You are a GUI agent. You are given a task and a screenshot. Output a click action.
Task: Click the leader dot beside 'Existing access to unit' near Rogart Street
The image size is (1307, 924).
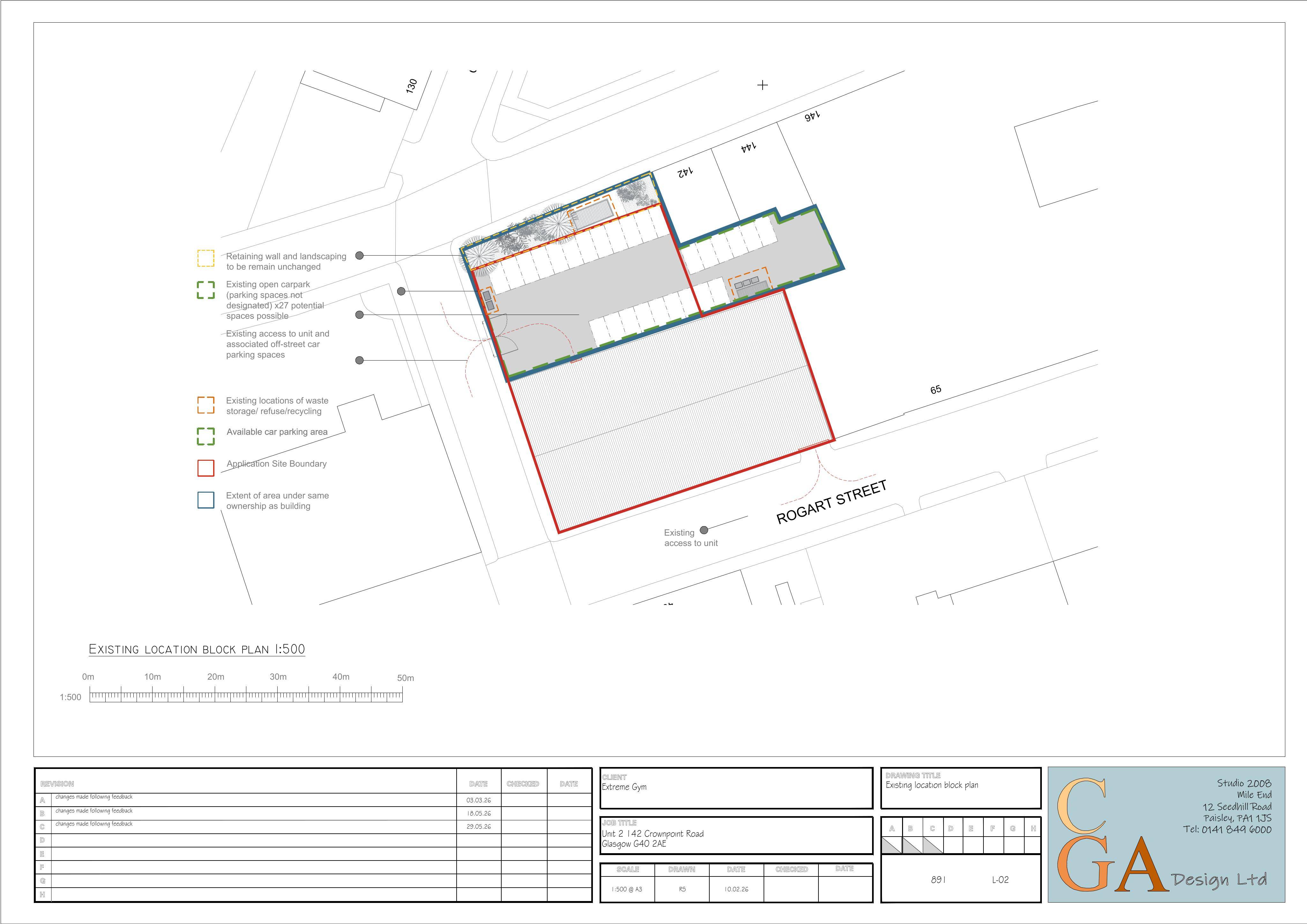[x=704, y=530]
